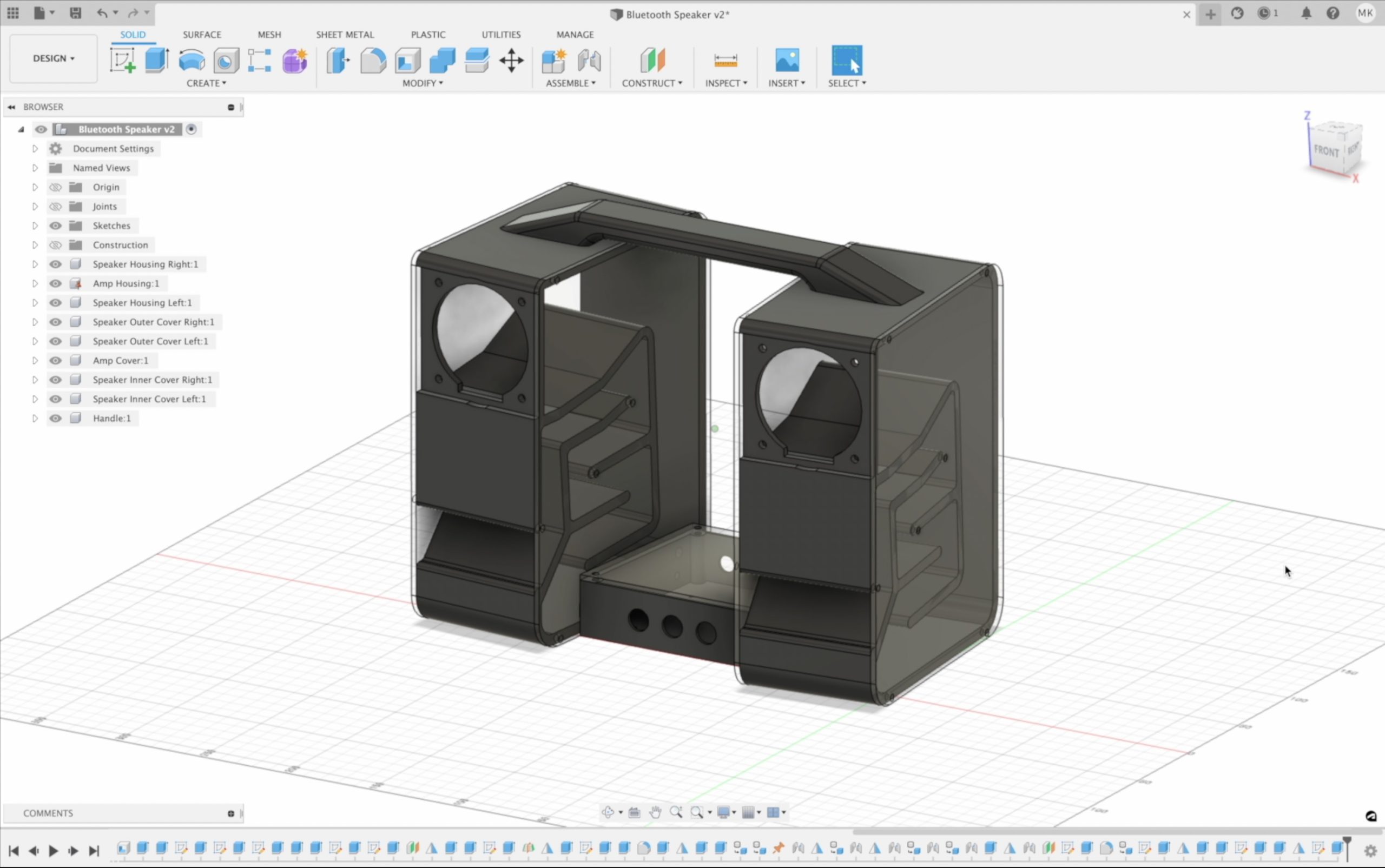Open the Hole tool
The image size is (1385, 868).
tap(226, 60)
